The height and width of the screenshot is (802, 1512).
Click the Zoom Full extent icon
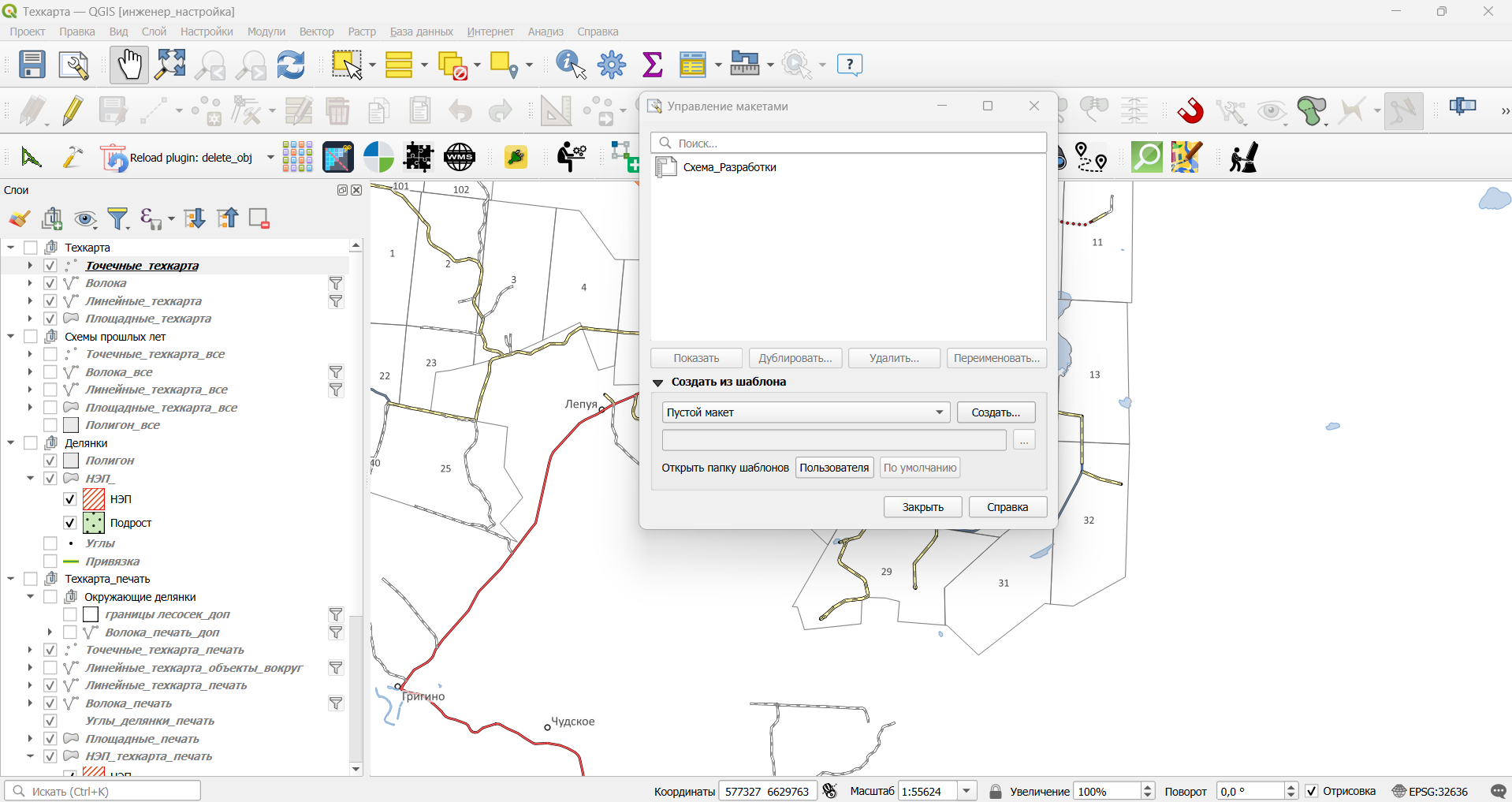point(170,65)
